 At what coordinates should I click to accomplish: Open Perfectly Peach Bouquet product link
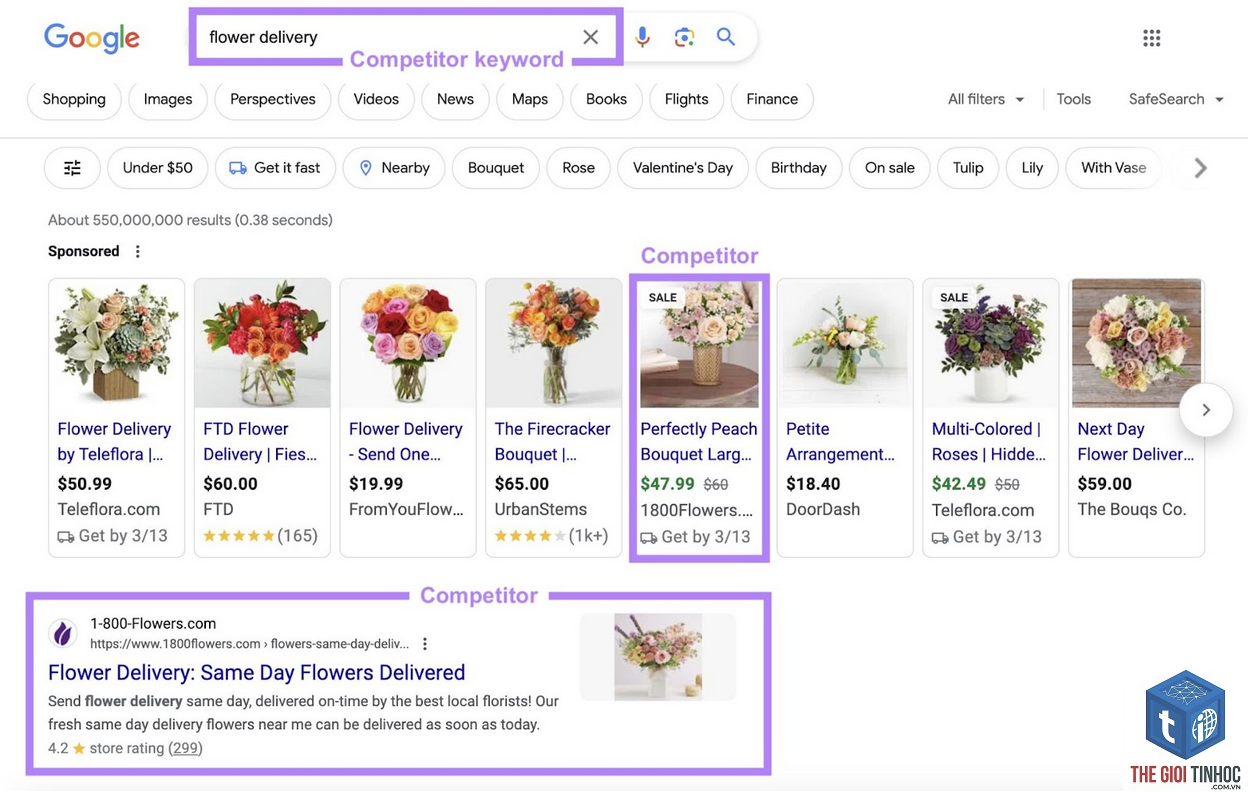[x=699, y=441]
